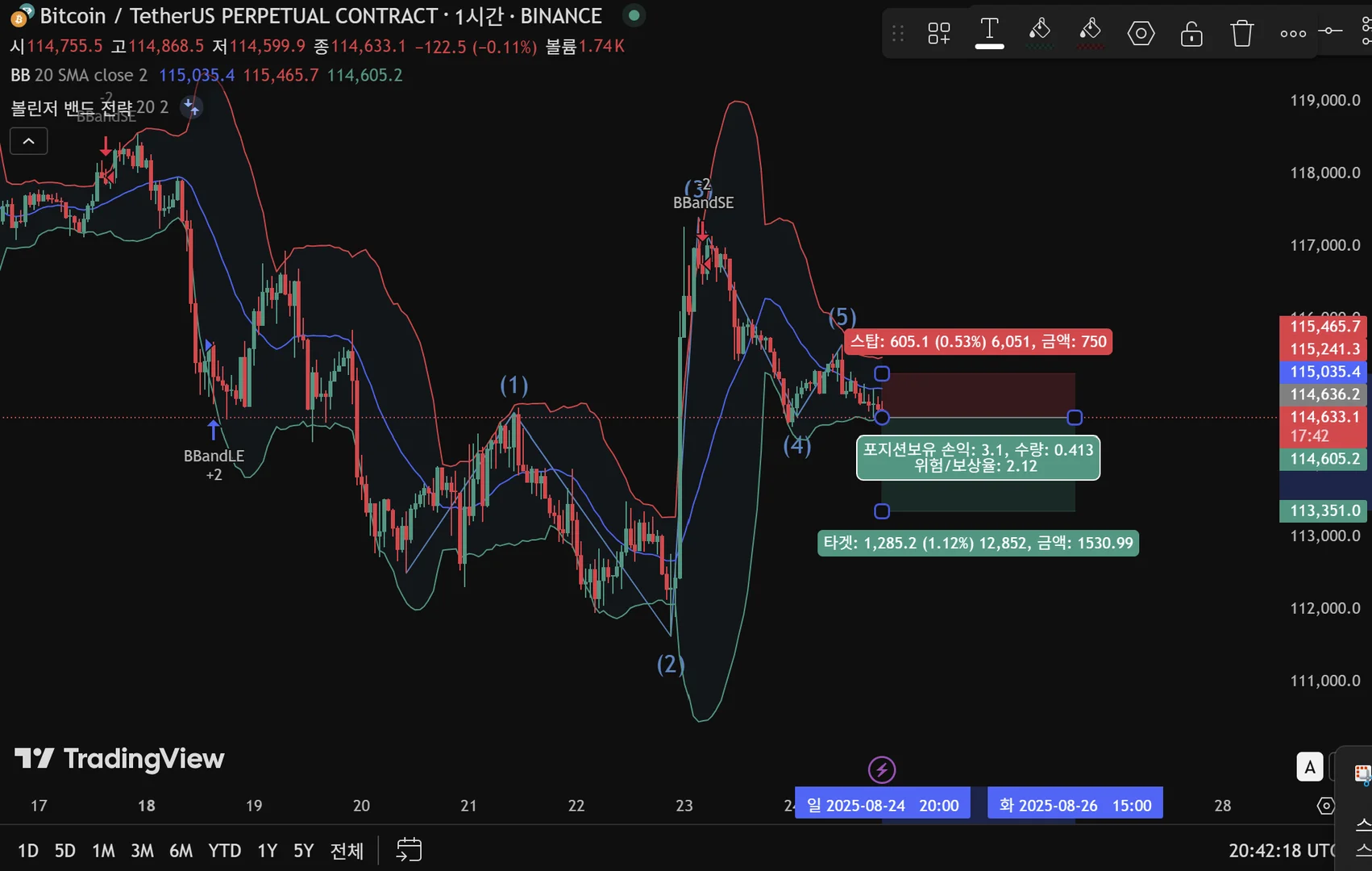The height and width of the screenshot is (871, 1372).
Task: Click the wave label (2)
Action: 671,665
